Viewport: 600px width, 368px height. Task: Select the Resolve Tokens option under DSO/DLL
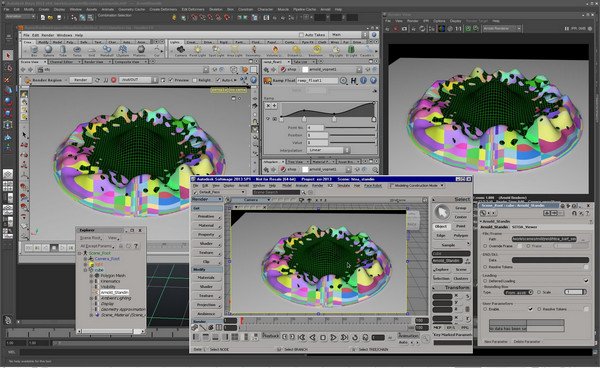point(485,267)
